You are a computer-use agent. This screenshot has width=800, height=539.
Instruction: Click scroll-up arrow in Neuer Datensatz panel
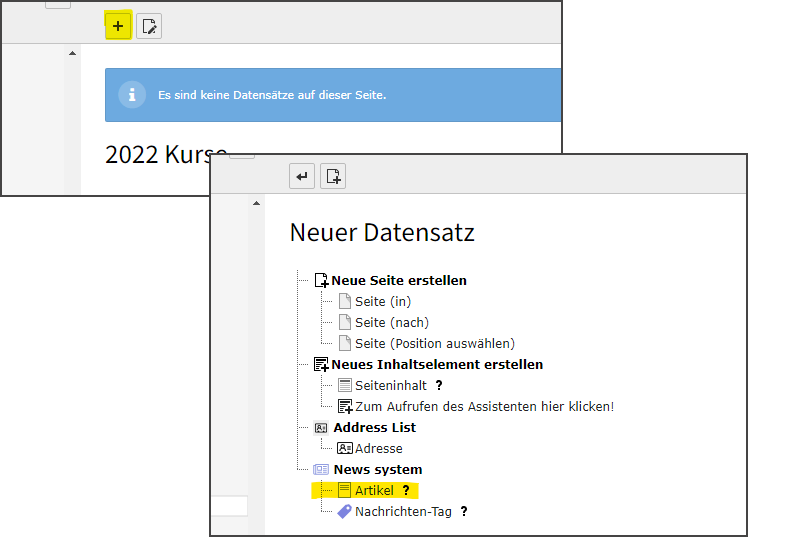click(257, 203)
